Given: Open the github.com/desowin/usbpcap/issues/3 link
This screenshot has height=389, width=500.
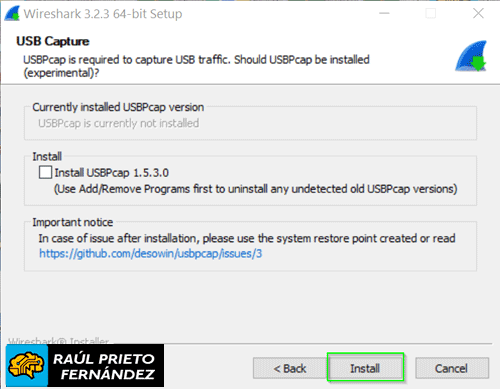Looking at the screenshot, I should click(150, 254).
